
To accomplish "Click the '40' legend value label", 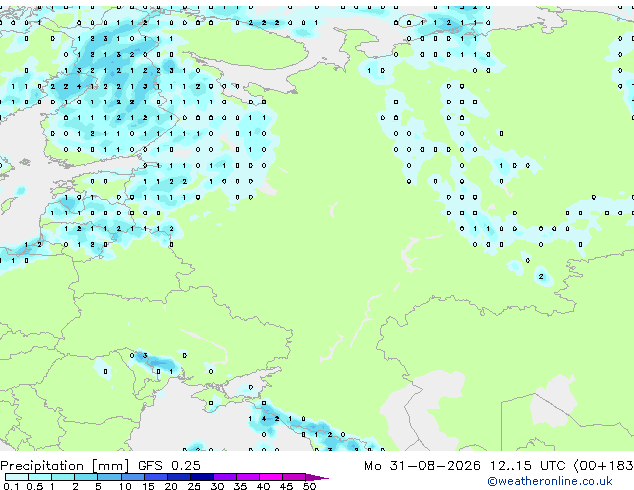I will click(x=263, y=486).
